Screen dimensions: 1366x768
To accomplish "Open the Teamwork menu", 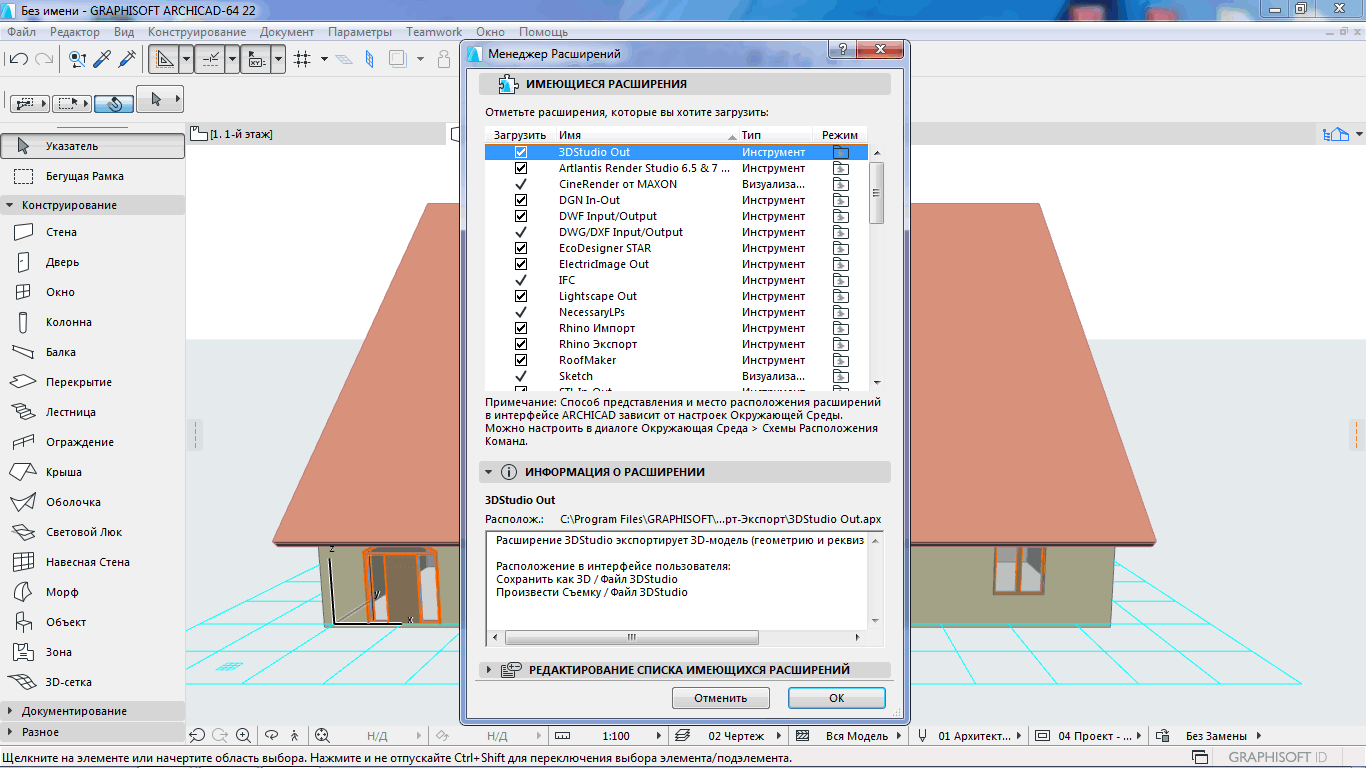I will point(434,32).
